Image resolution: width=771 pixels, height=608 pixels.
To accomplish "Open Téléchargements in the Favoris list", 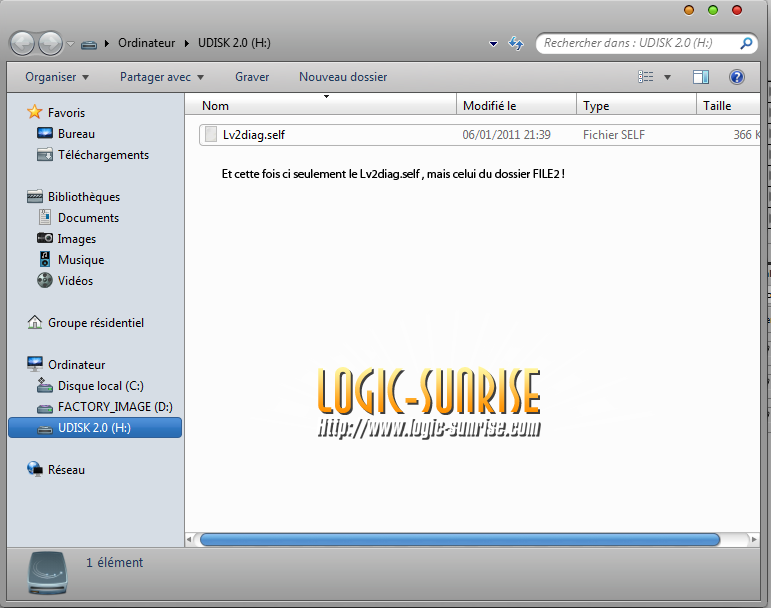I will 103,155.
